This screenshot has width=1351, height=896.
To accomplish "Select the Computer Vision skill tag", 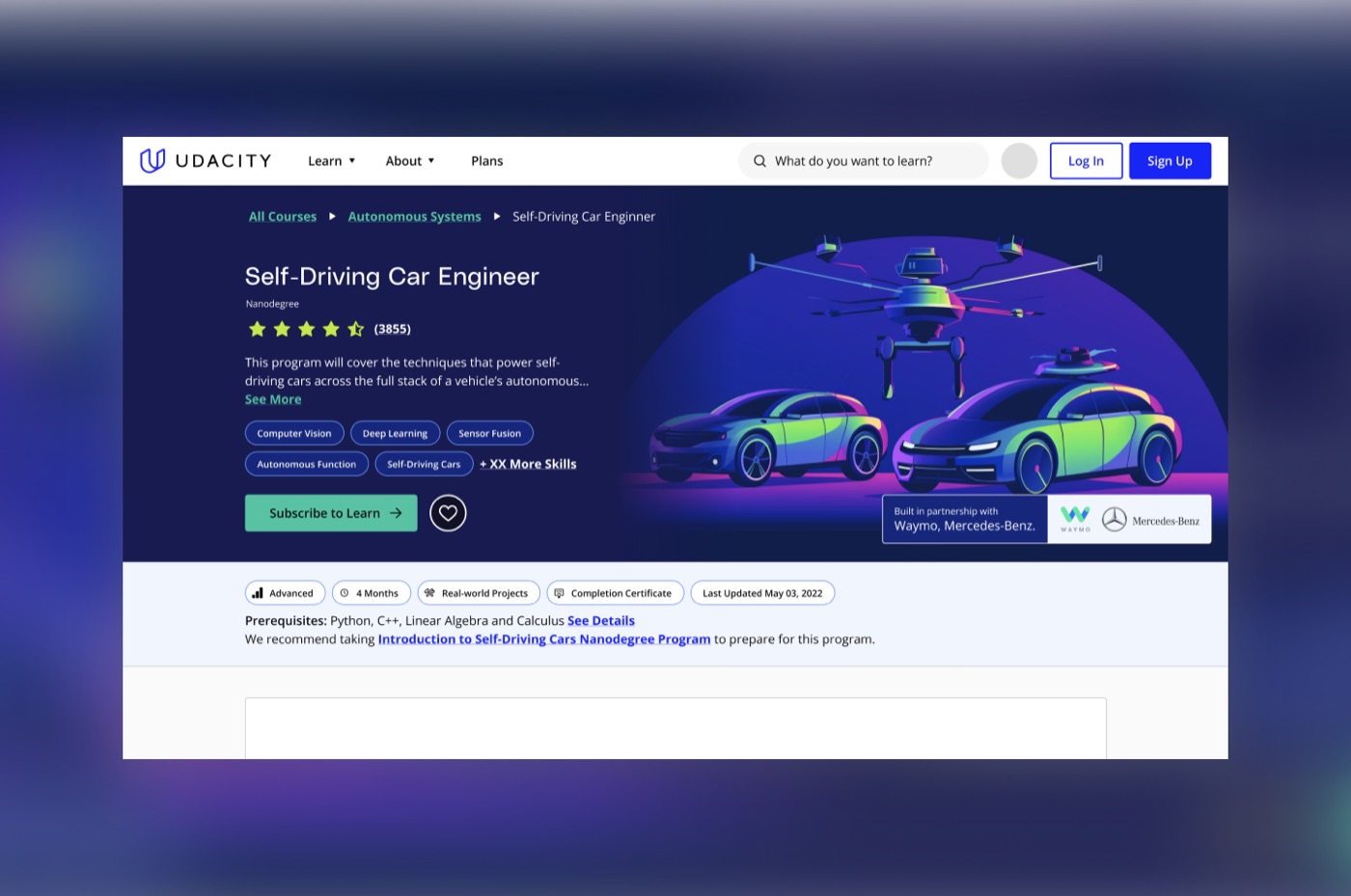I will point(294,433).
